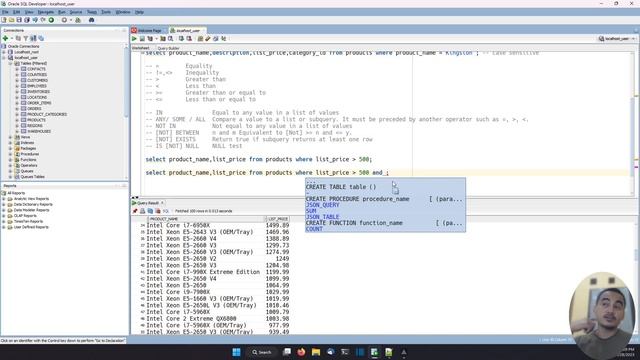Open Firefox from the taskbar

point(301,352)
